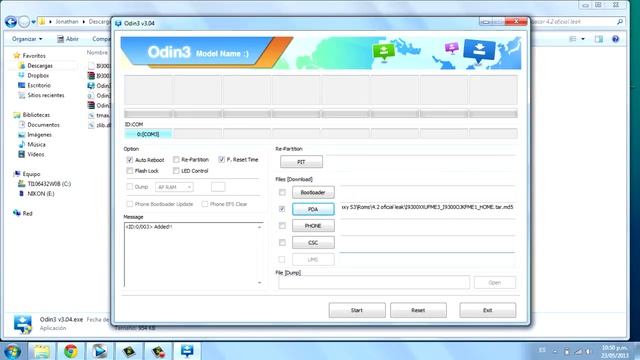The height and width of the screenshot is (360, 640).
Task: Switch to Odin3 taskbar icon
Action: [187, 351]
